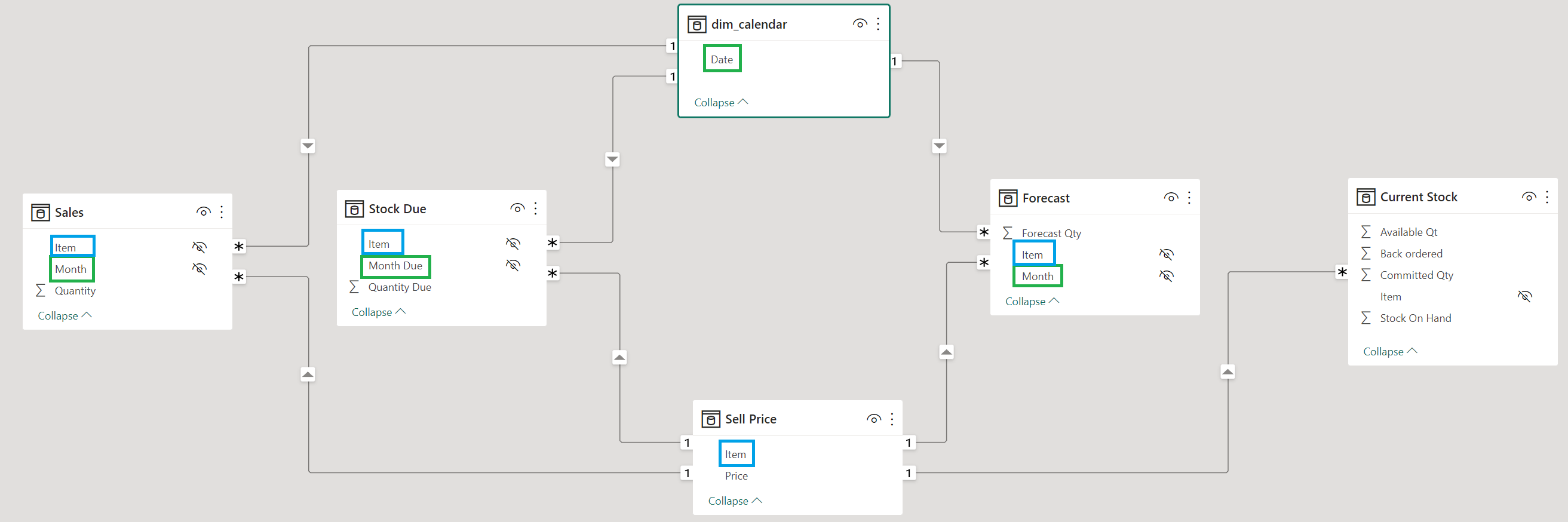Toggle visibility of Sales table
The width and height of the screenshot is (1568, 522).
click(203, 211)
